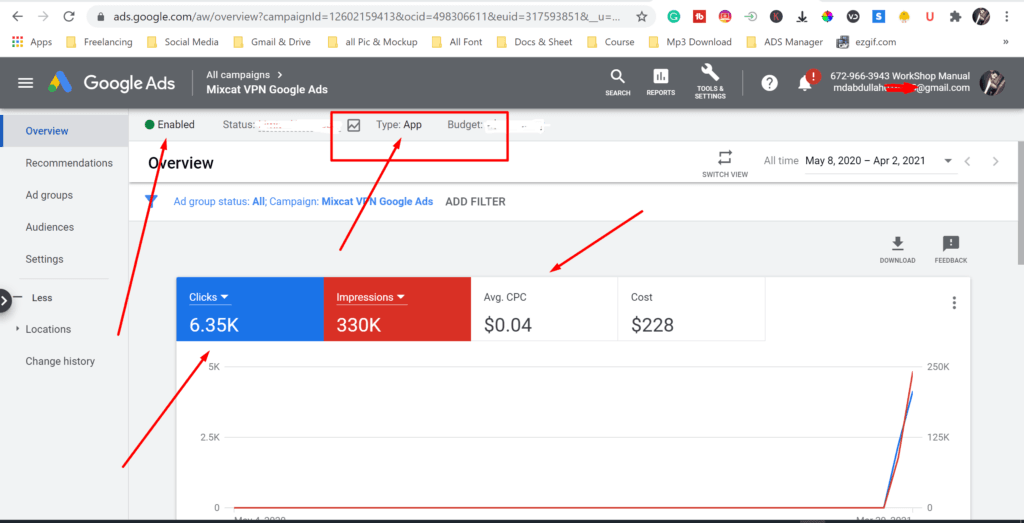Open Ad groups in sidebar
The height and width of the screenshot is (523, 1024).
49,195
